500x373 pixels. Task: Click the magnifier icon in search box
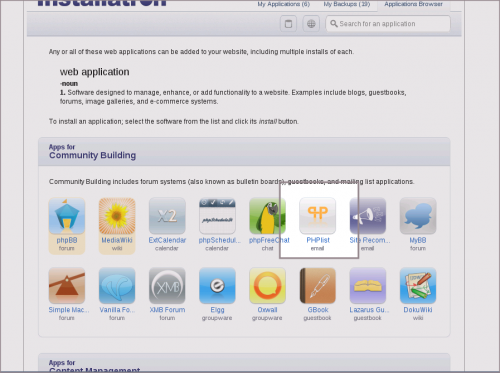[334, 24]
